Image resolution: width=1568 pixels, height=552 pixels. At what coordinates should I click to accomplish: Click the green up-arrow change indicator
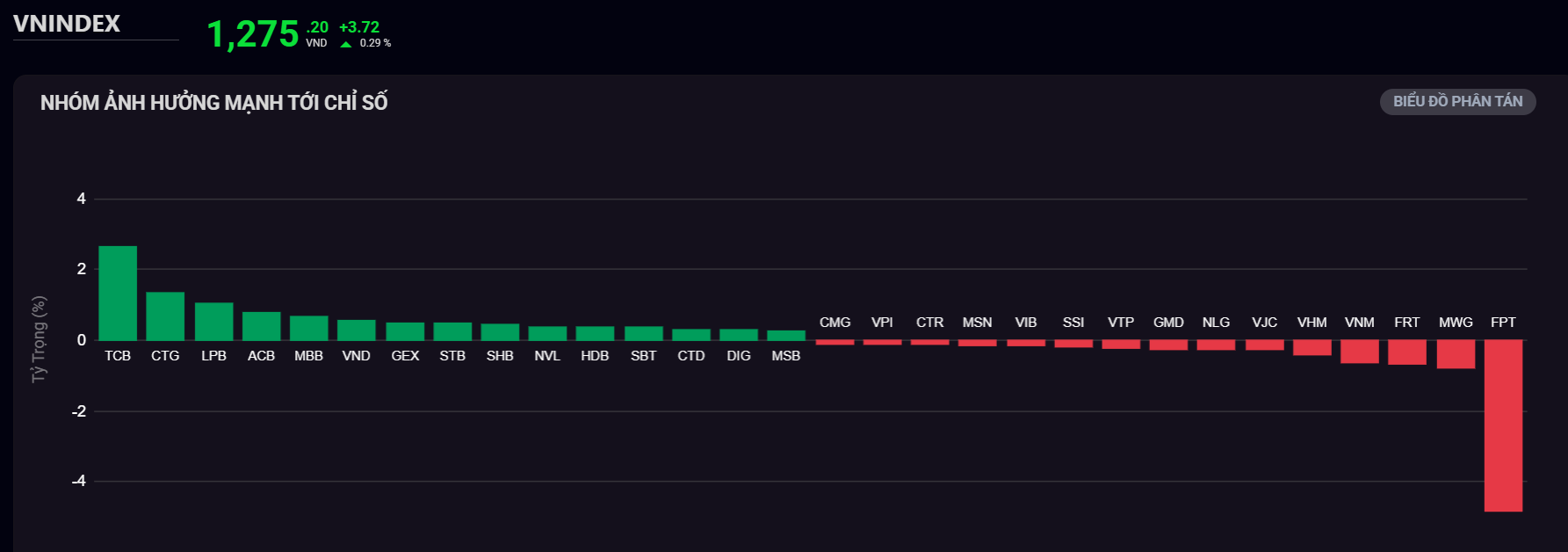[x=346, y=44]
